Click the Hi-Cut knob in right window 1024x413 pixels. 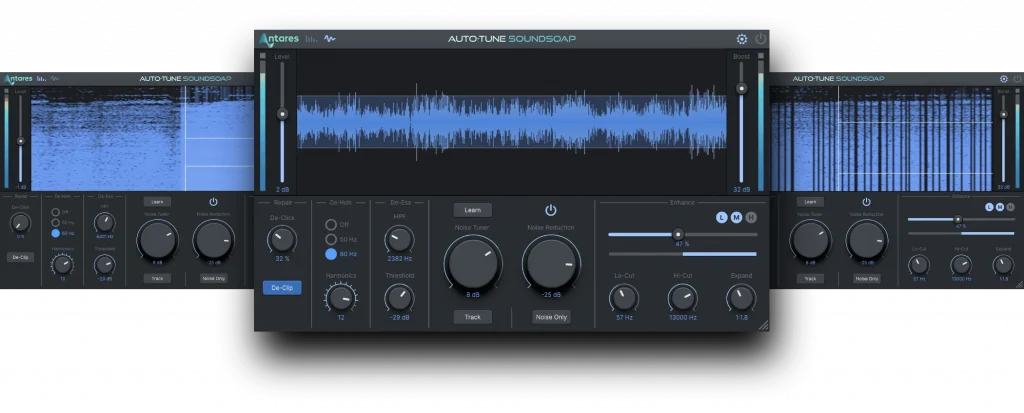tap(961, 265)
